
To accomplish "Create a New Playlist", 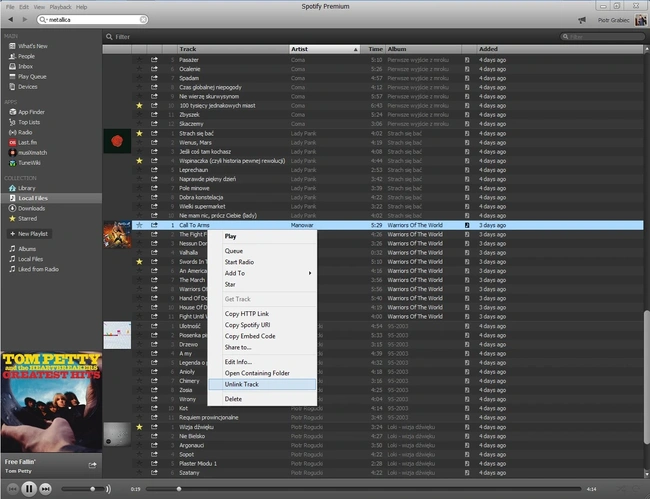I will (x=29, y=234).
